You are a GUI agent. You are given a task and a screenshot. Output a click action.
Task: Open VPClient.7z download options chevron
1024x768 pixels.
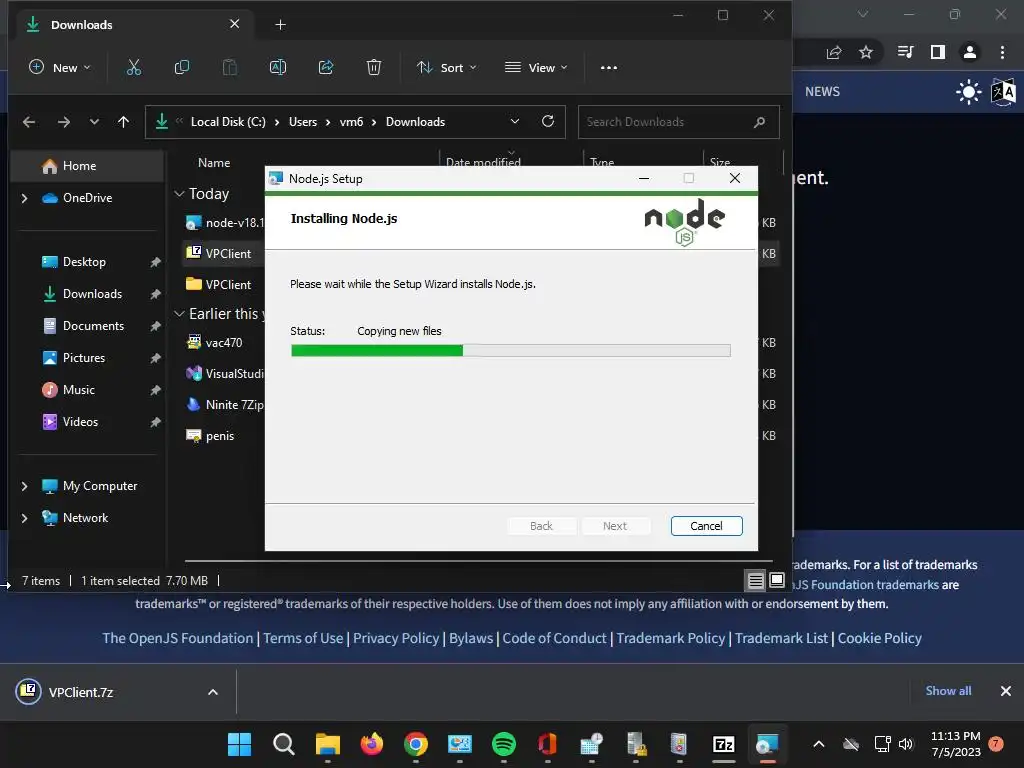click(213, 692)
